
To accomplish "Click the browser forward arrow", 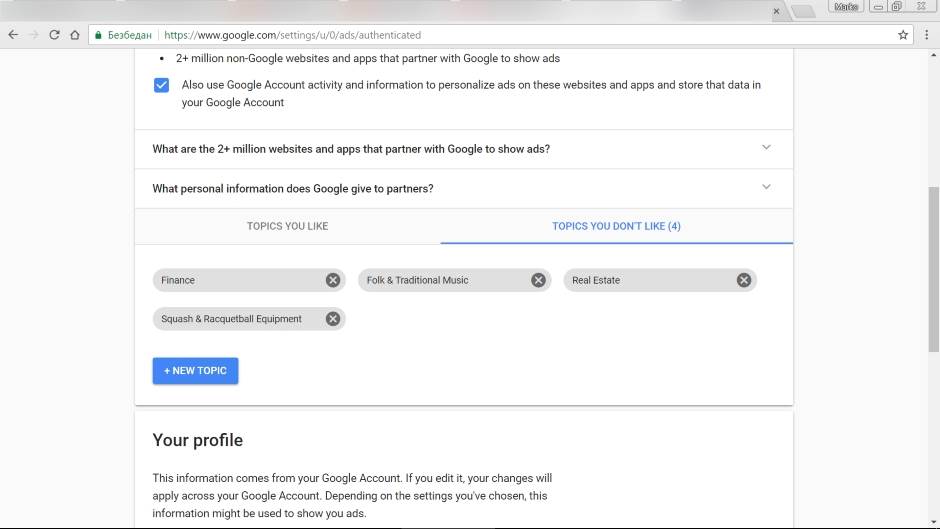I will click(34, 34).
